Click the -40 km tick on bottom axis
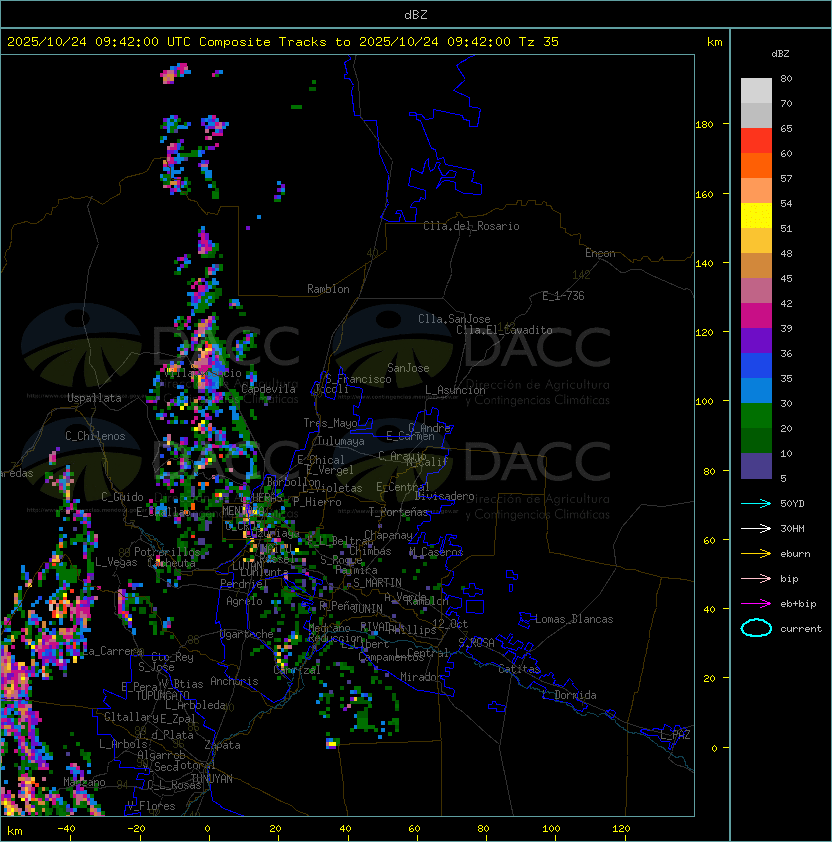Screen dimensions: 832x842 (x=66, y=829)
